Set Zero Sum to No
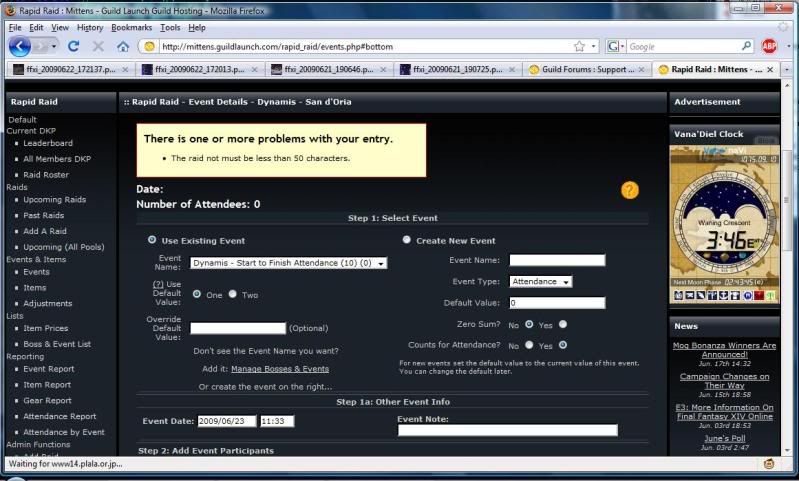799x481 pixels. pyautogui.click(x=529, y=324)
